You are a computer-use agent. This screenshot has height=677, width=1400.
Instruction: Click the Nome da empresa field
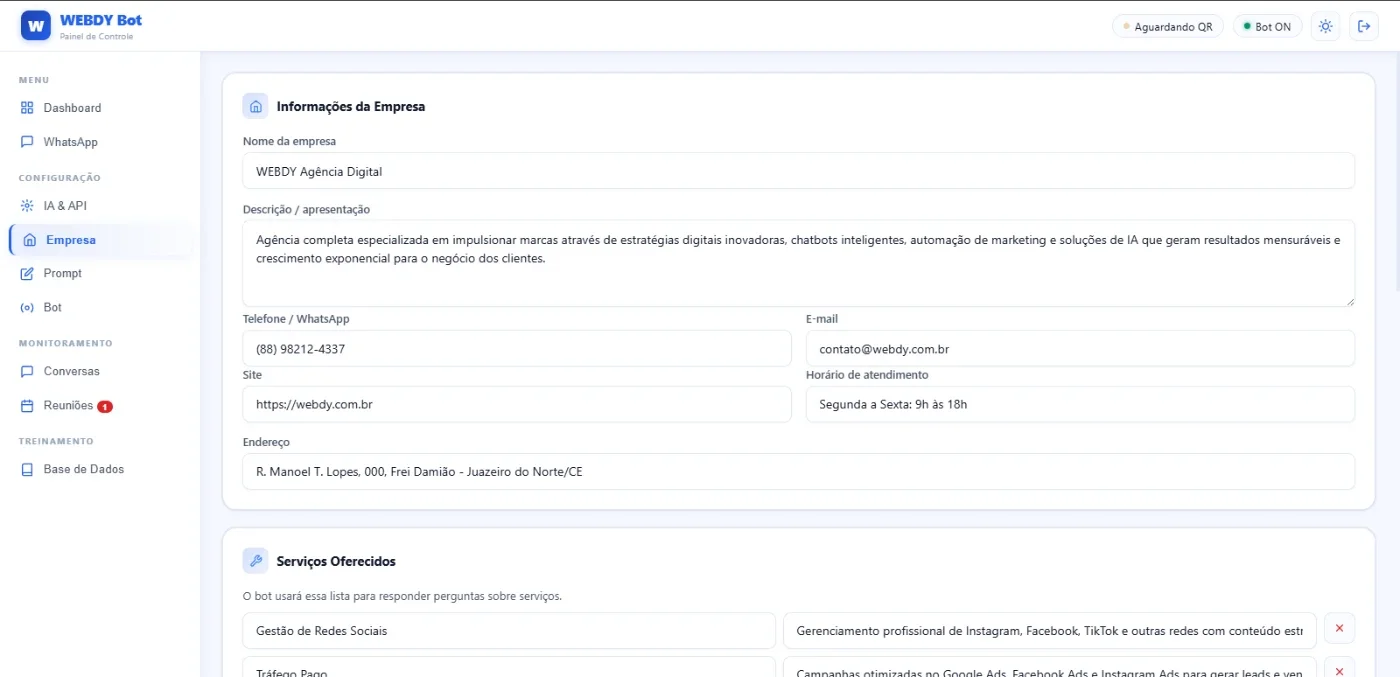click(798, 171)
